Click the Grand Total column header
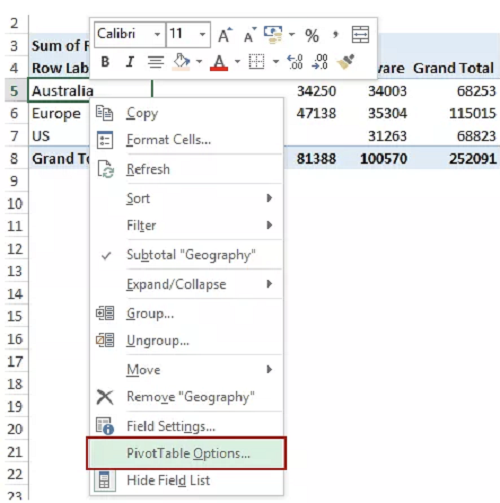The height and width of the screenshot is (503, 500). click(x=453, y=68)
